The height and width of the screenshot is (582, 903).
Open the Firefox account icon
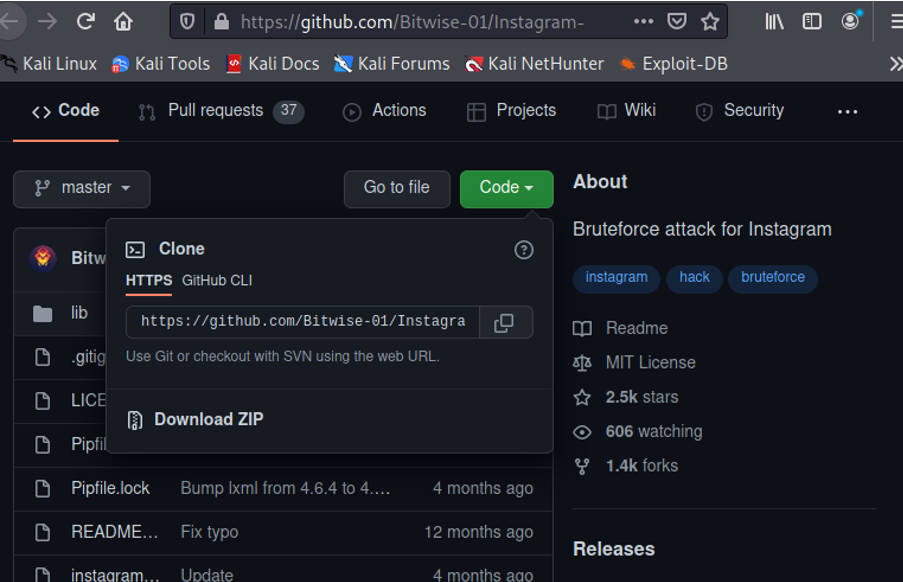(850, 22)
